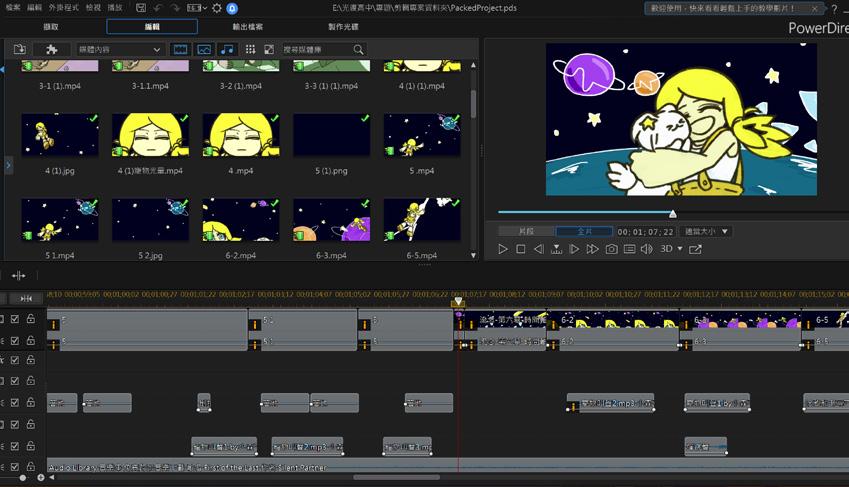
Task: Open the project aspect ratio dropdown
Action: [197, 8]
